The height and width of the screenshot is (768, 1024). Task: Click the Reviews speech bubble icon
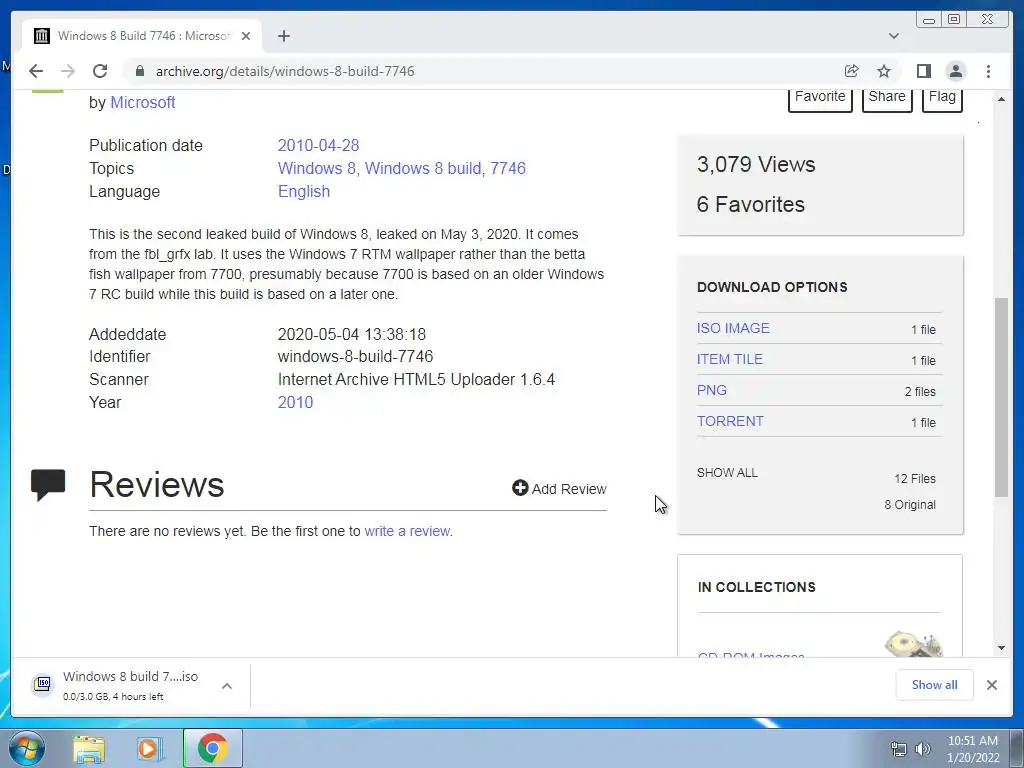[48, 485]
